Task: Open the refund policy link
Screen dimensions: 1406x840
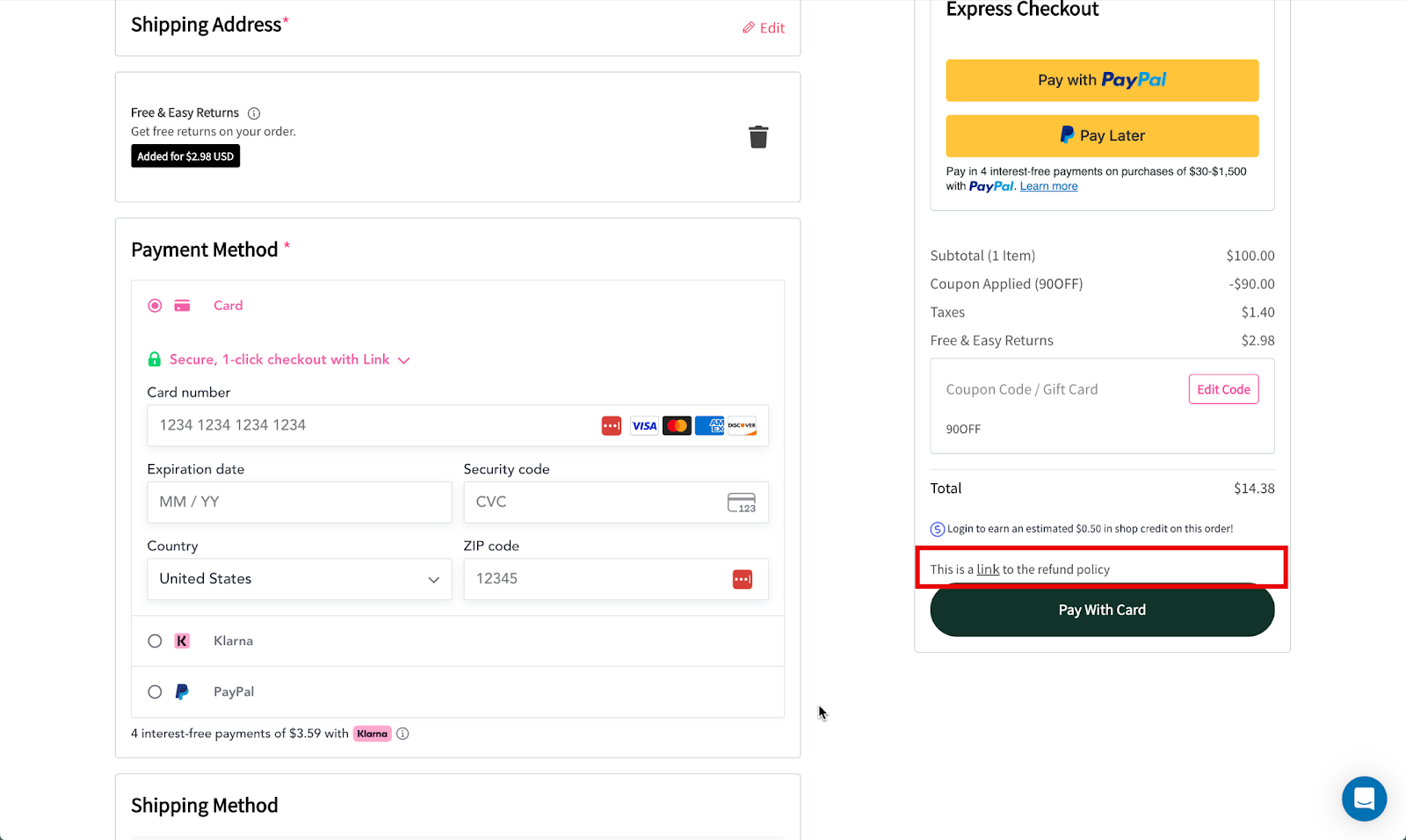Action: click(x=988, y=569)
